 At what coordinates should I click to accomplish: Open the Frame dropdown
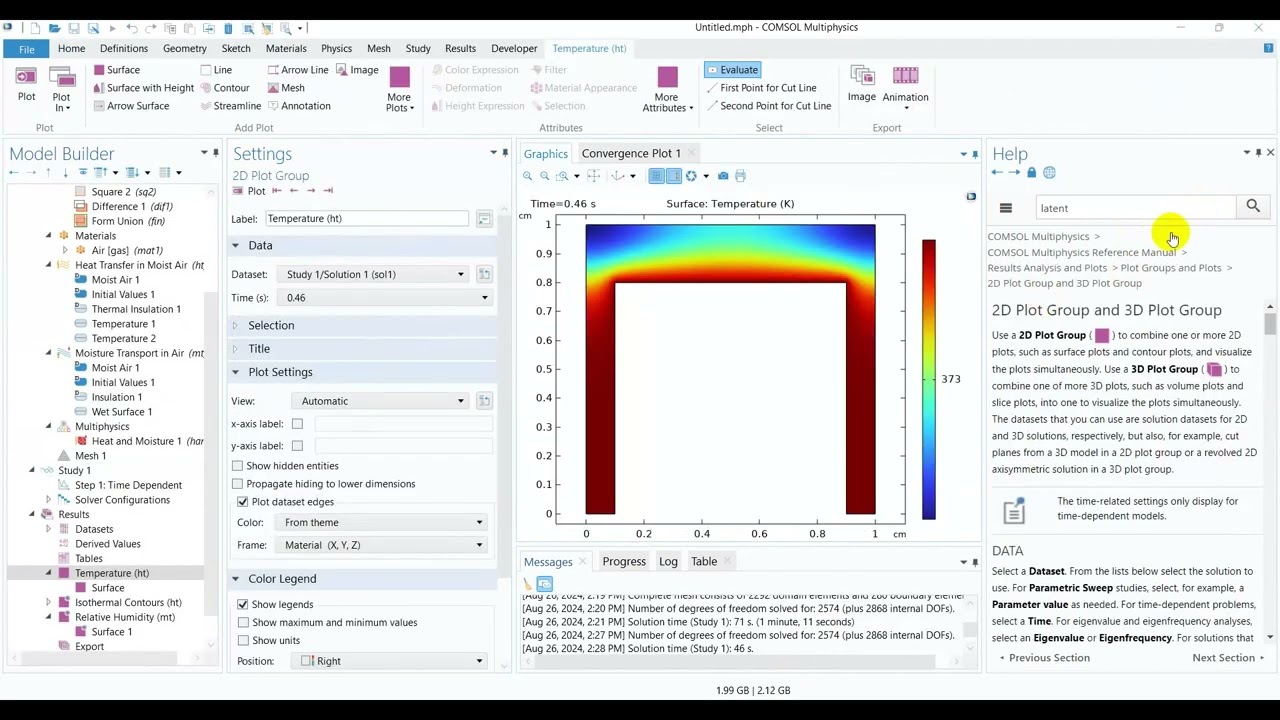pyautogui.click(x=384, y=545)
